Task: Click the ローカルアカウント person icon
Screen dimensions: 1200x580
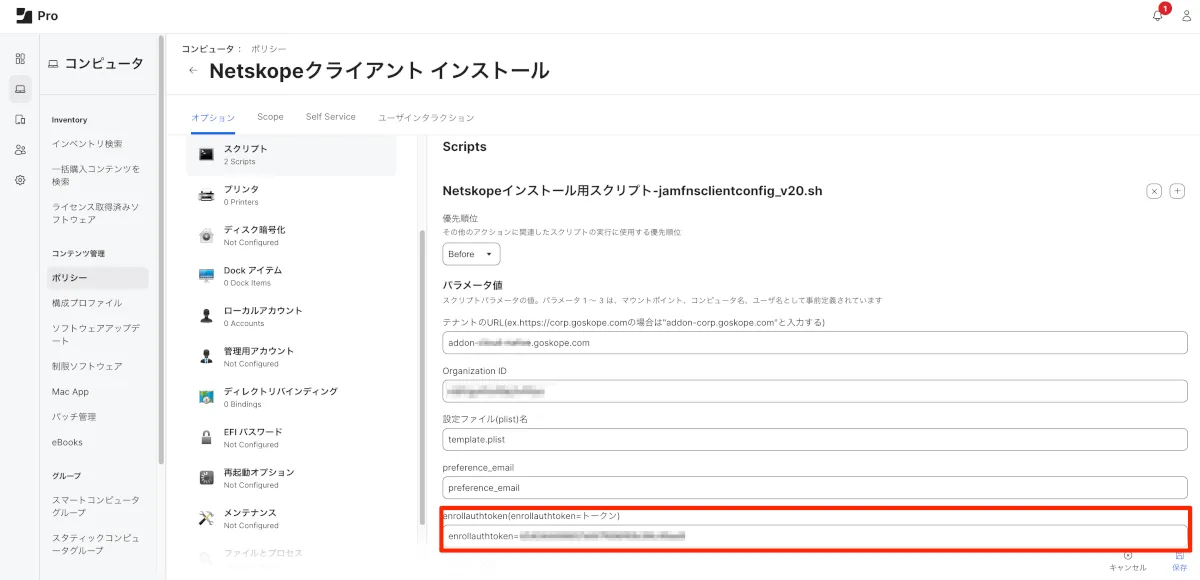Action: (206, 316)
